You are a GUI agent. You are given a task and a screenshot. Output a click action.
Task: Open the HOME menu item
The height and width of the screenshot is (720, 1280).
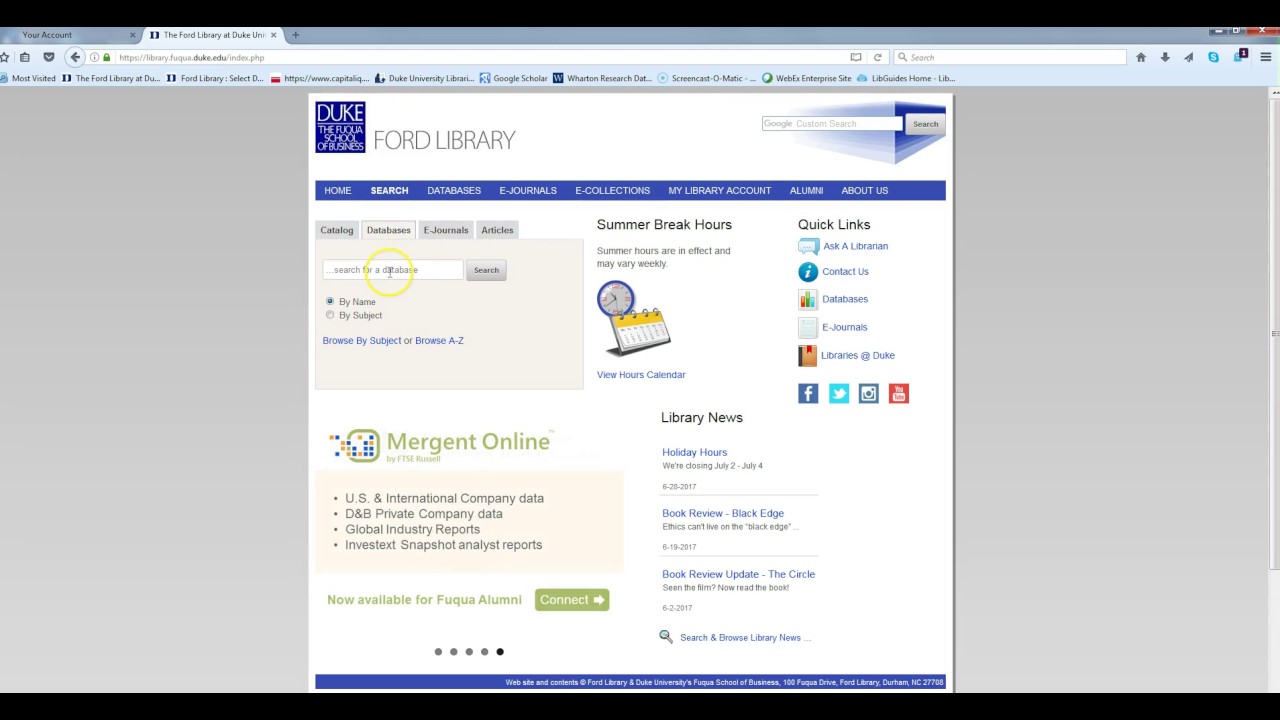pyautogui.click(x=338, y=190)
